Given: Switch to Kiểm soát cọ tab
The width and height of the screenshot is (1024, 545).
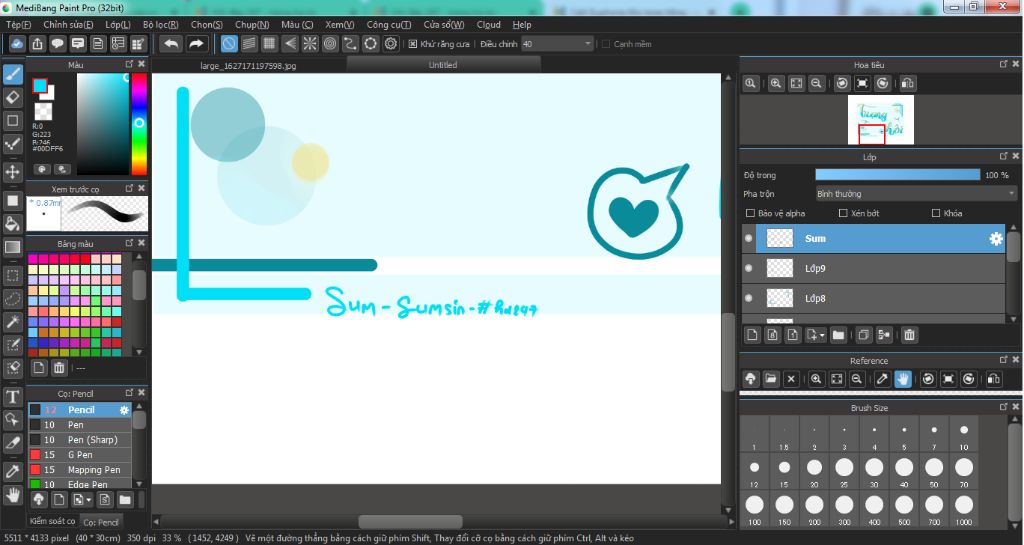Looking at the screenshot, I should click(x=52, y=521).
